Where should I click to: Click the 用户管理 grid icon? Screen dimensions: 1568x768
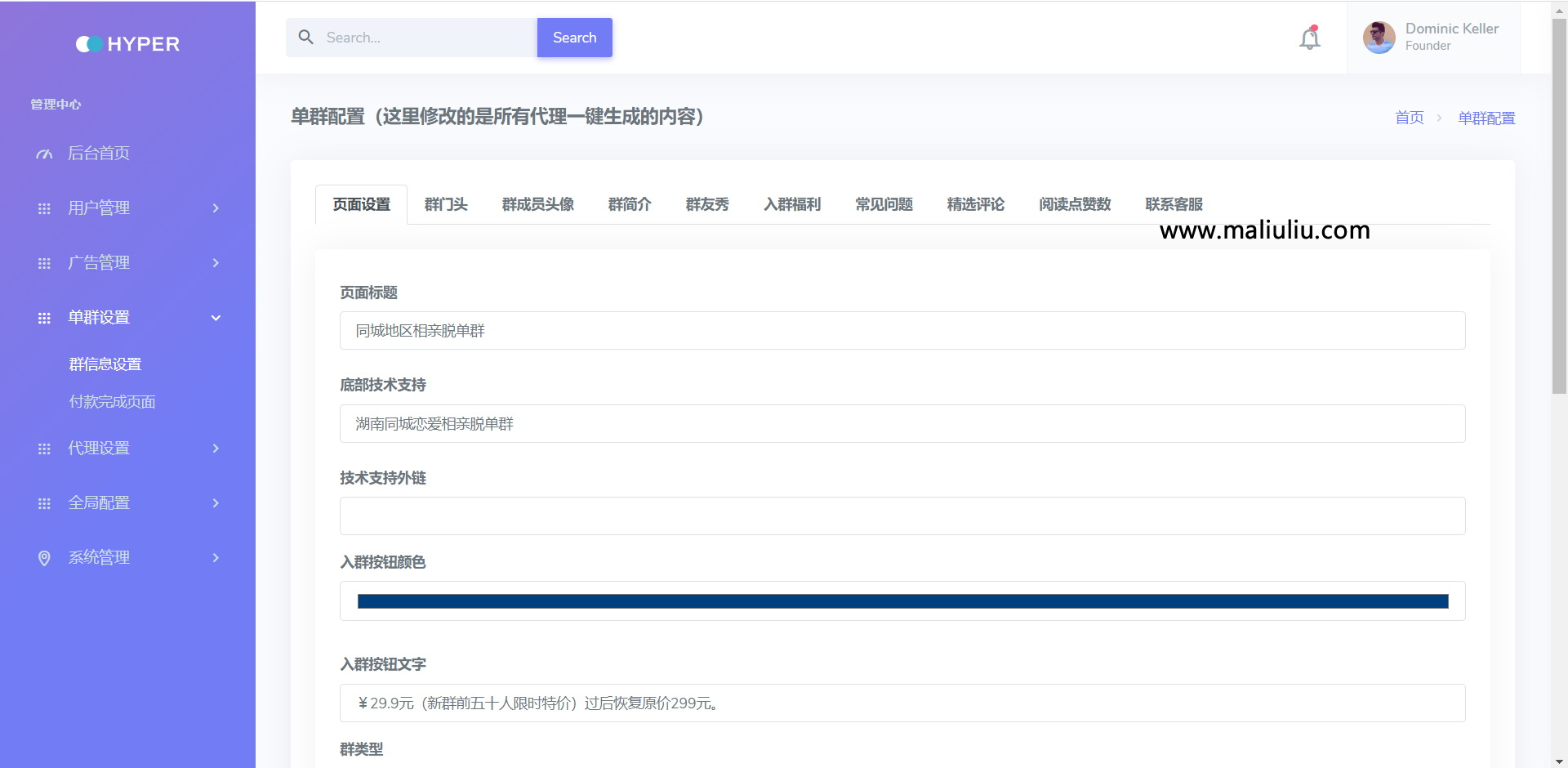[44, 208]
